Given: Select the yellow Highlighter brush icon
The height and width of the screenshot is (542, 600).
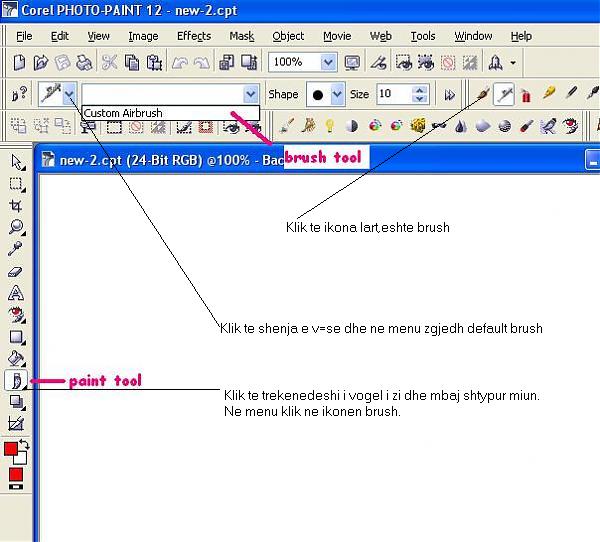Looking at the screenshot, I should [x=549, y=93].
